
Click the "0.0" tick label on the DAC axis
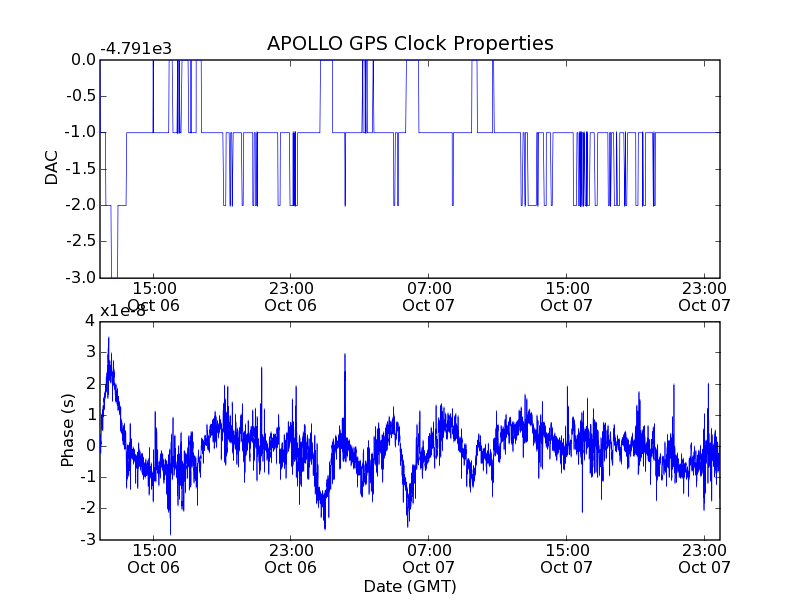[84, 60]
